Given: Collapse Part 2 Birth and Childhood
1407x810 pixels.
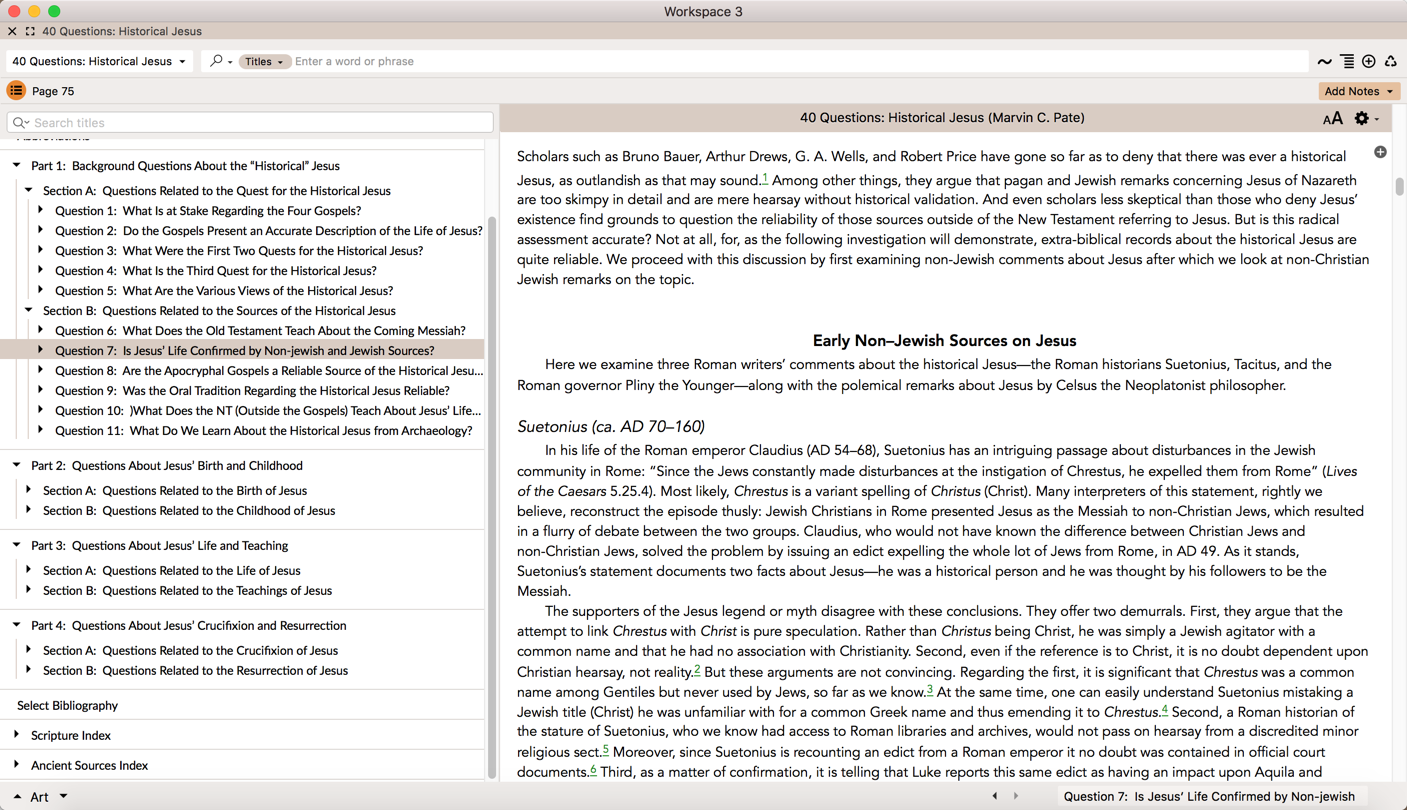Looking at the screenshot, I should coord(17,466).
